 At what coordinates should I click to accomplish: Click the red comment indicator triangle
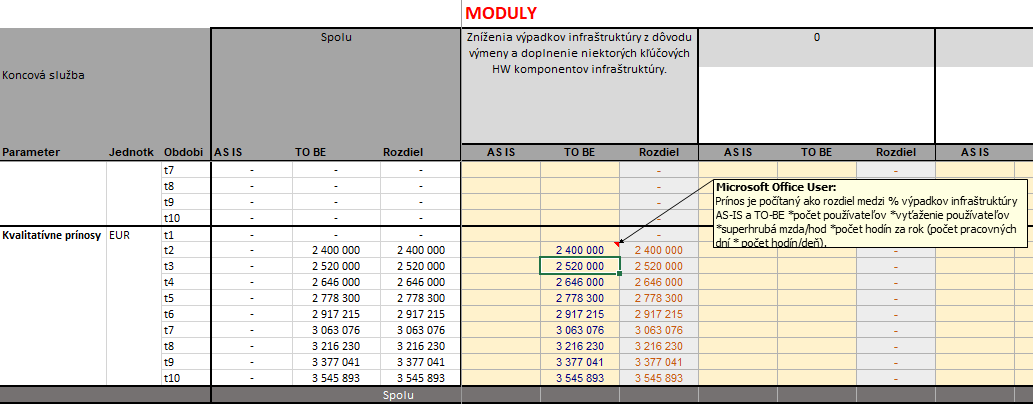616,245
